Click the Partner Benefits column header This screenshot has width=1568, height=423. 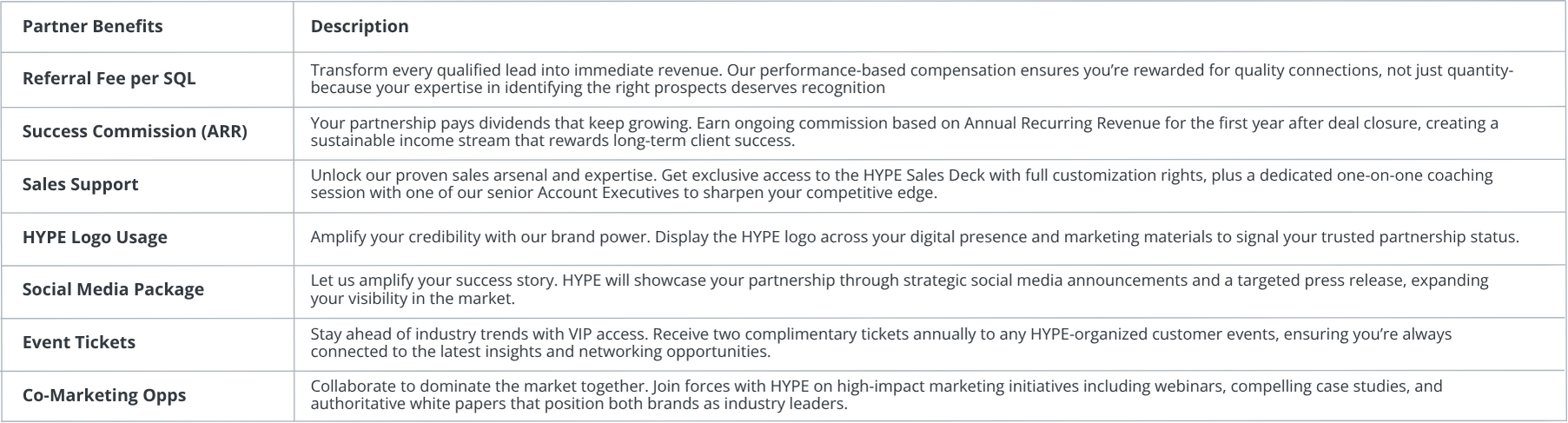(x=92, y=26)
